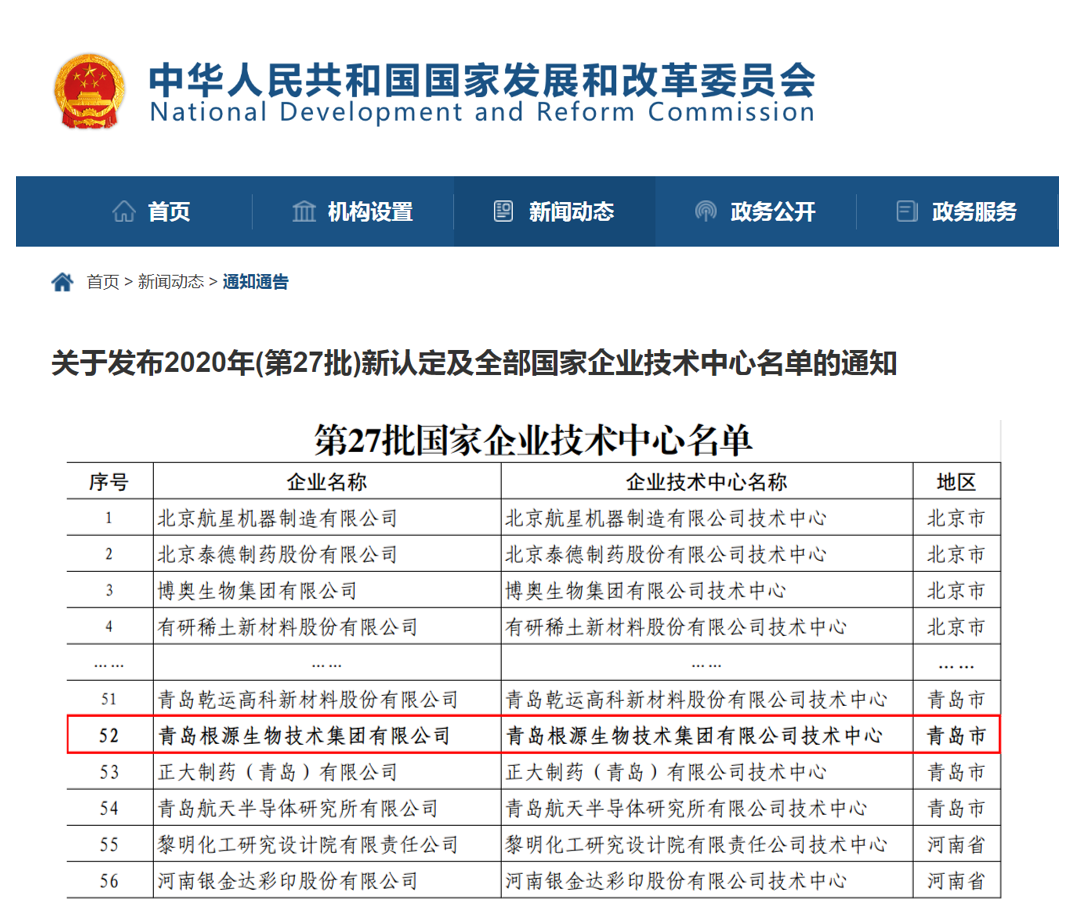Switch to the 新闻动态 navigation tab
Screen dimensions: 1067x901
pos(571,212)
